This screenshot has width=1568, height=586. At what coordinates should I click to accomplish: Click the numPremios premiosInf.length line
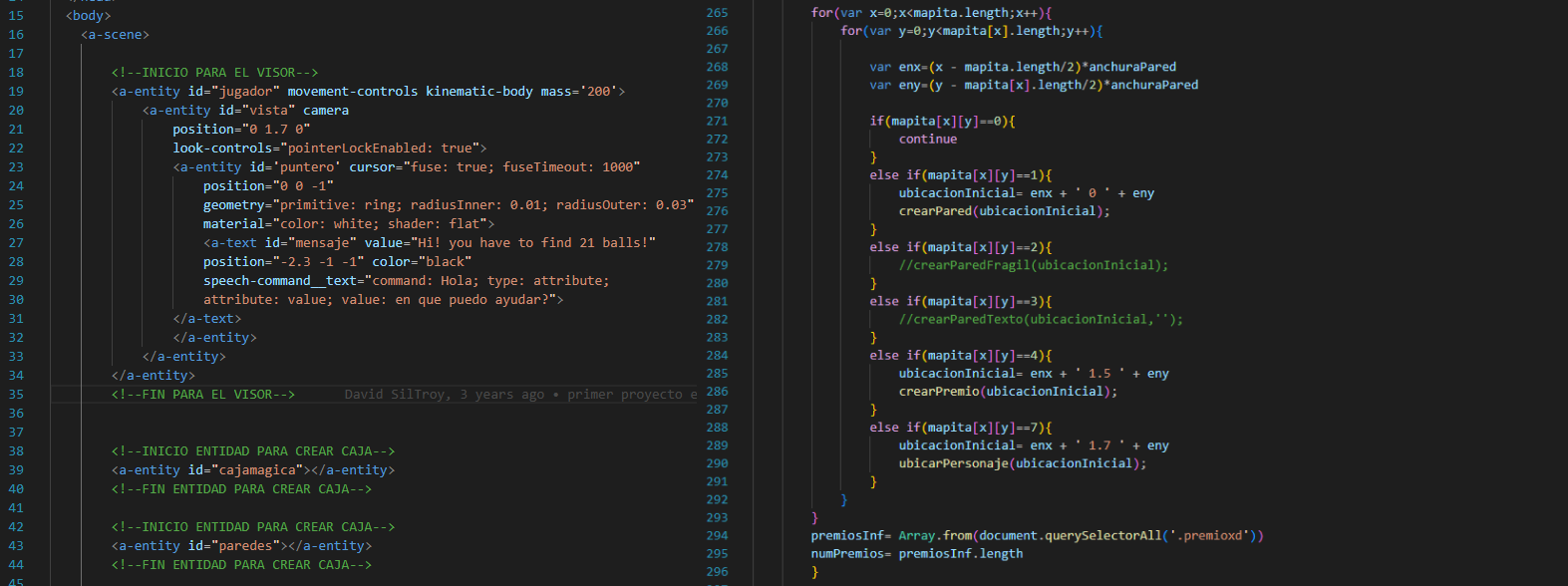click(x=917, y=553)
